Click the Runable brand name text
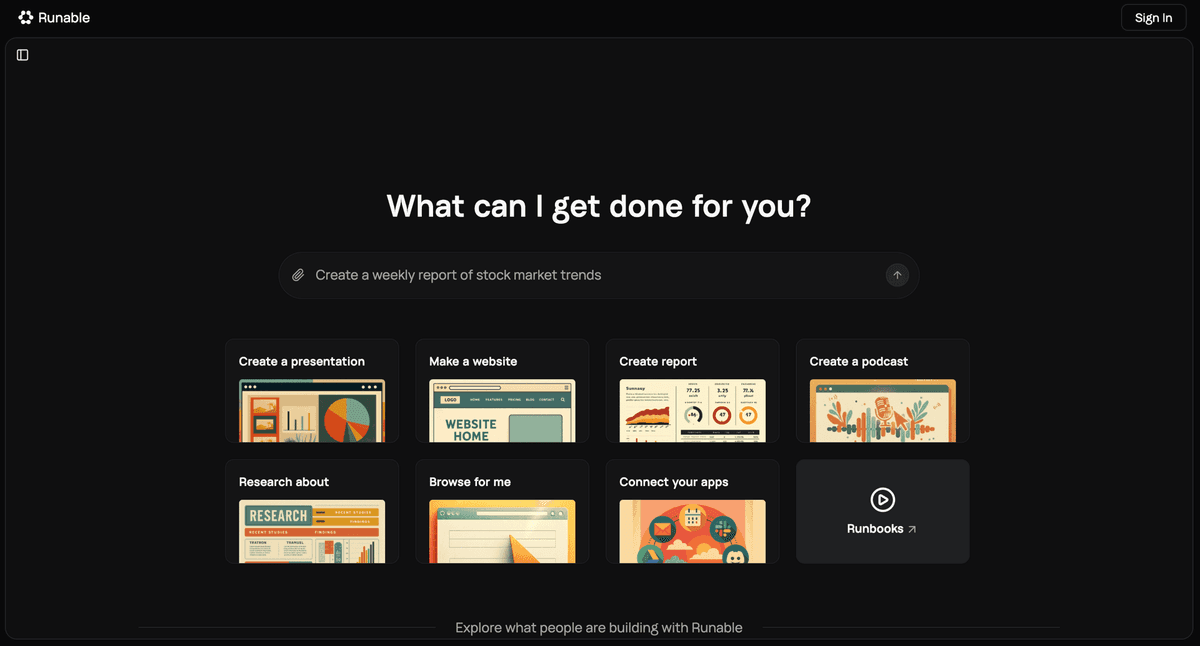Image resolution: width=1200 pixels, height=646 pixels. (x=64, y=18)
